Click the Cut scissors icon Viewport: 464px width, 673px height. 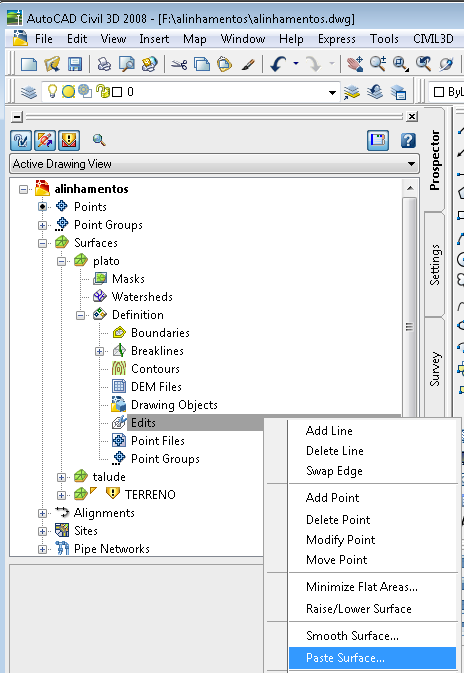(179, 65)
